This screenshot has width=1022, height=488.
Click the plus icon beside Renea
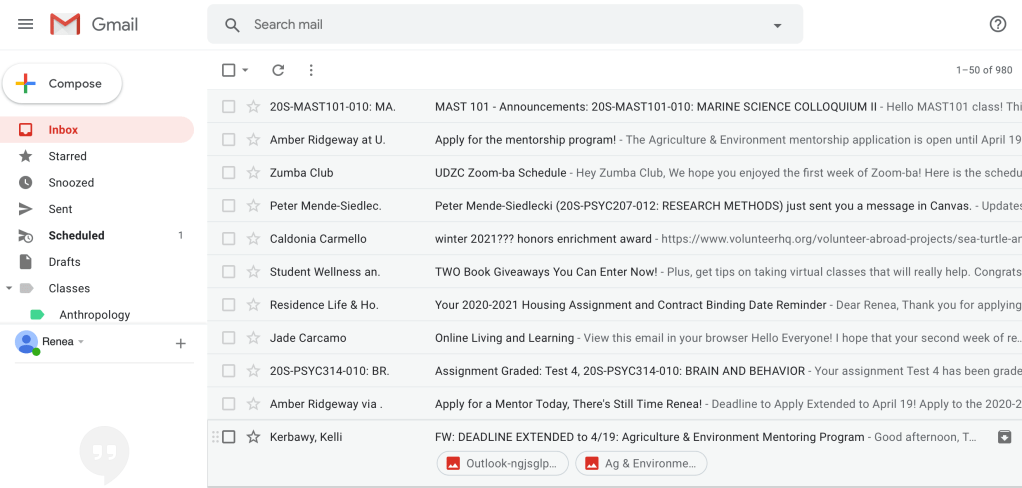click(x=181, y=343)
